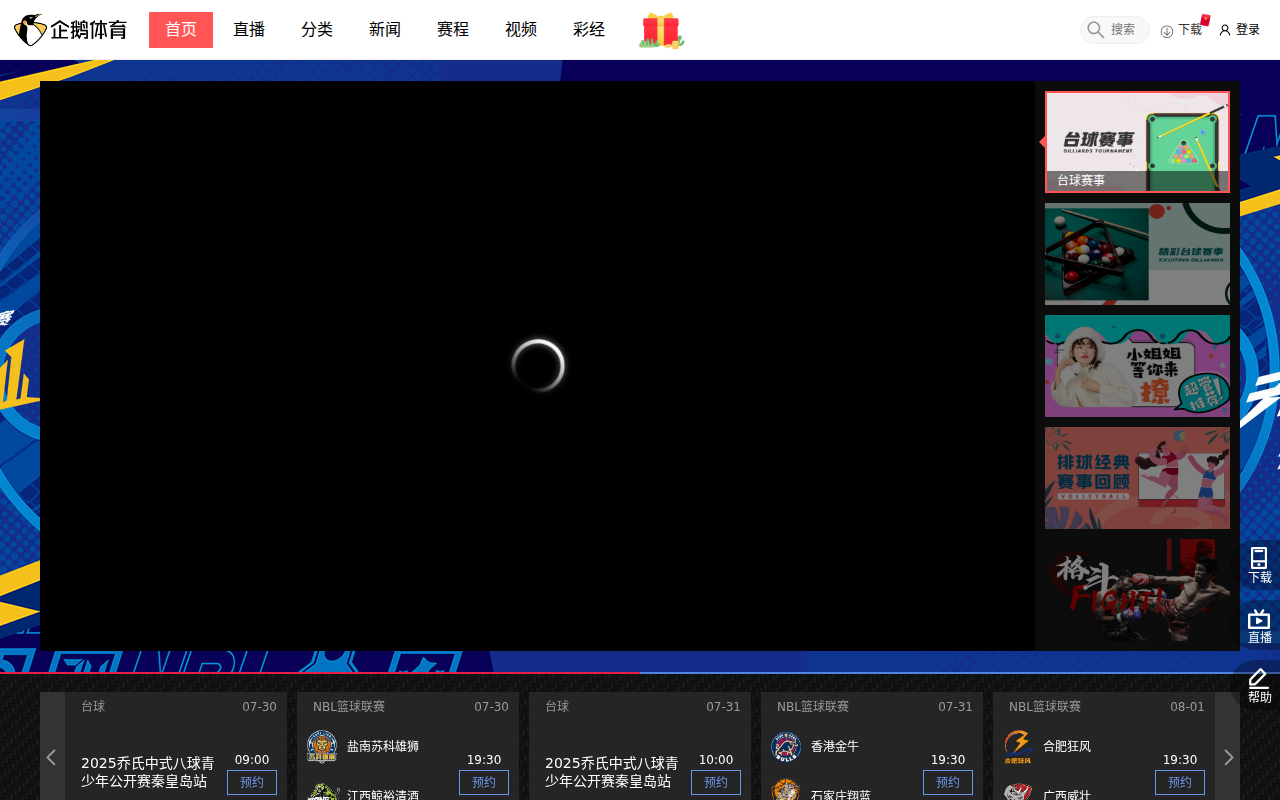Click the loading video player area

[537, 366]
